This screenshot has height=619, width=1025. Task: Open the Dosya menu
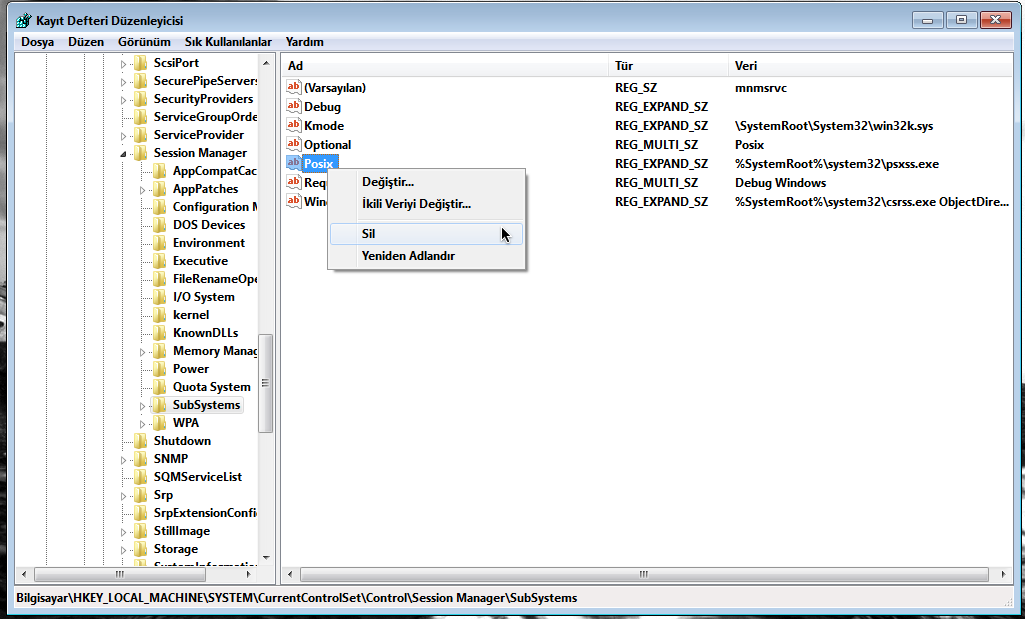point(38,42)
